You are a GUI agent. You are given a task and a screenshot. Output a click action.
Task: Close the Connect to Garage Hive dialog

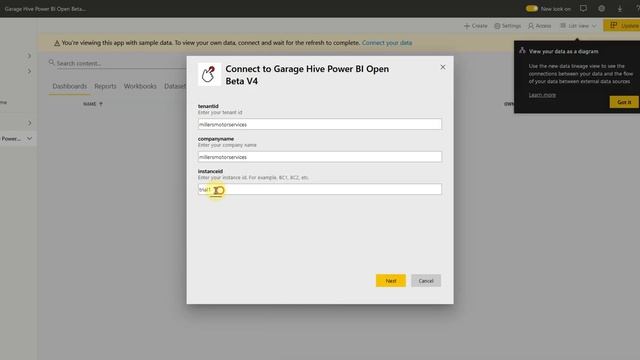(443, 67)
